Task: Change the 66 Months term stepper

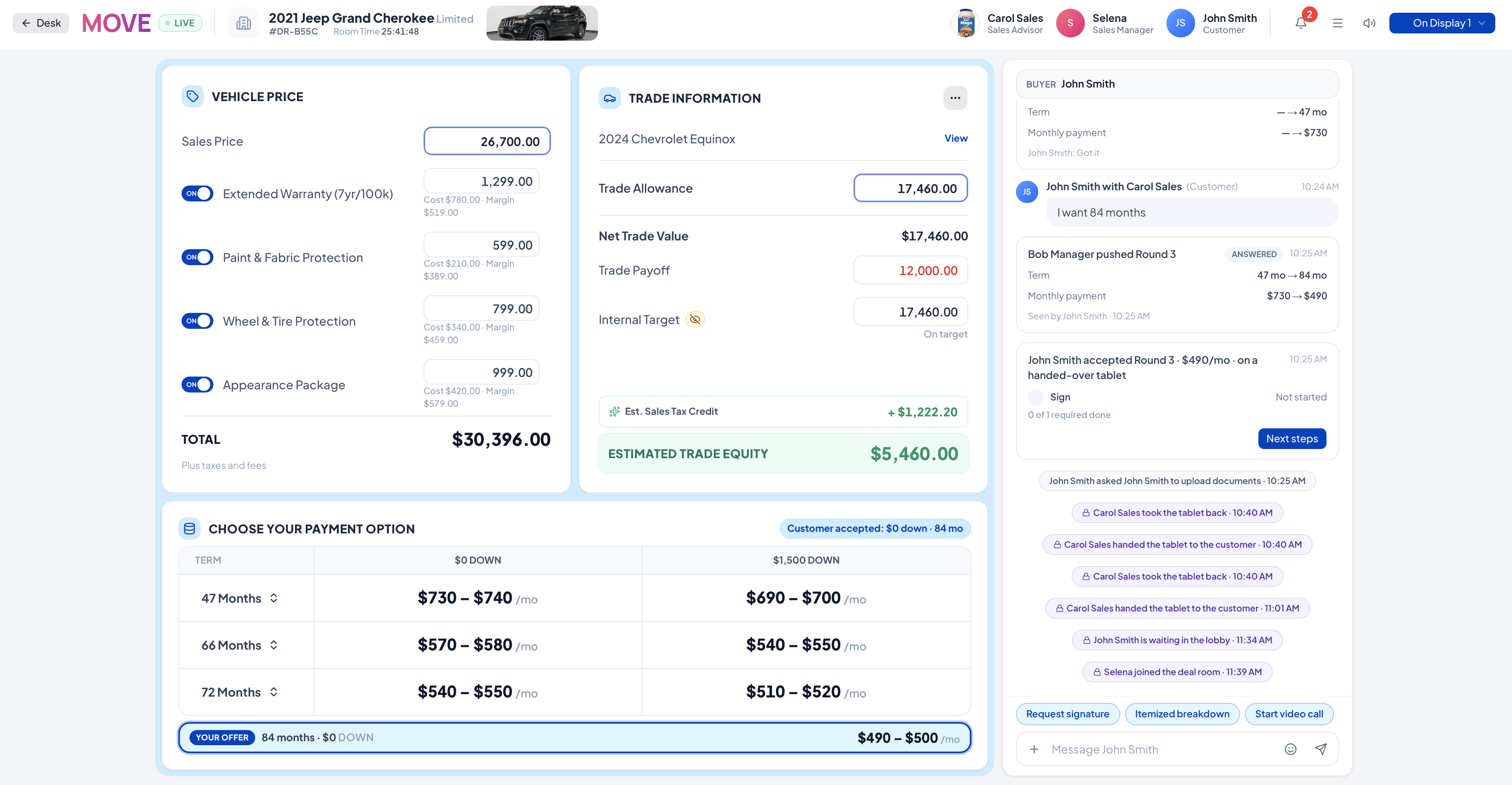Action: click(273, 645)
